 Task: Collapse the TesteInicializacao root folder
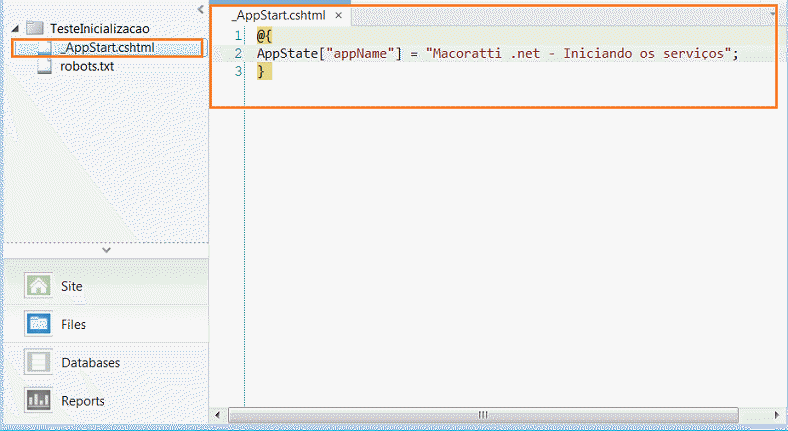[x=15, y=29]
